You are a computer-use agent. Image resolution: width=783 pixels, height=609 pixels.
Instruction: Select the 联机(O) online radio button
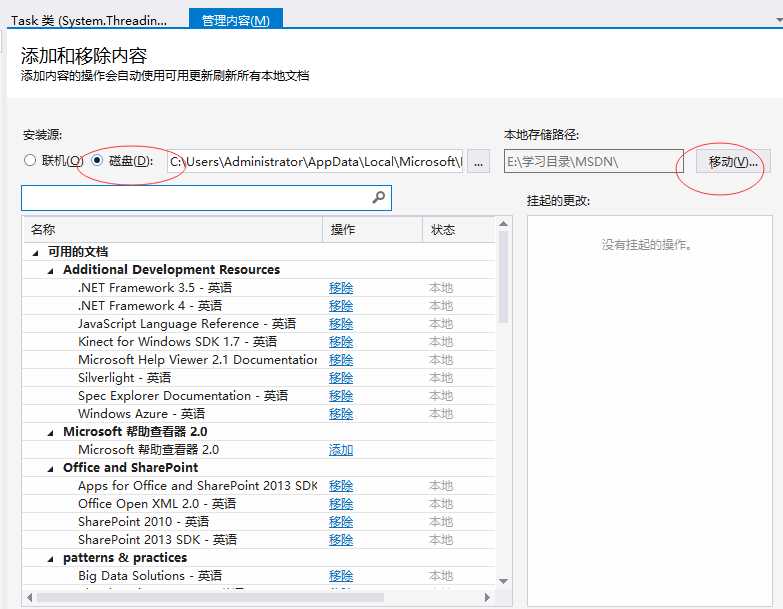(x=30, y=160)
